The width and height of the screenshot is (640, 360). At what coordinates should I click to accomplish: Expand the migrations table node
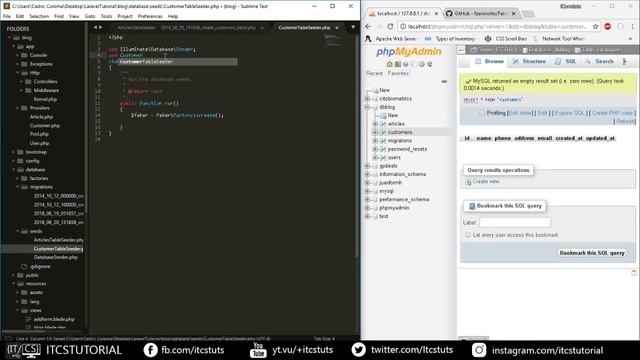tap(375, 140)
